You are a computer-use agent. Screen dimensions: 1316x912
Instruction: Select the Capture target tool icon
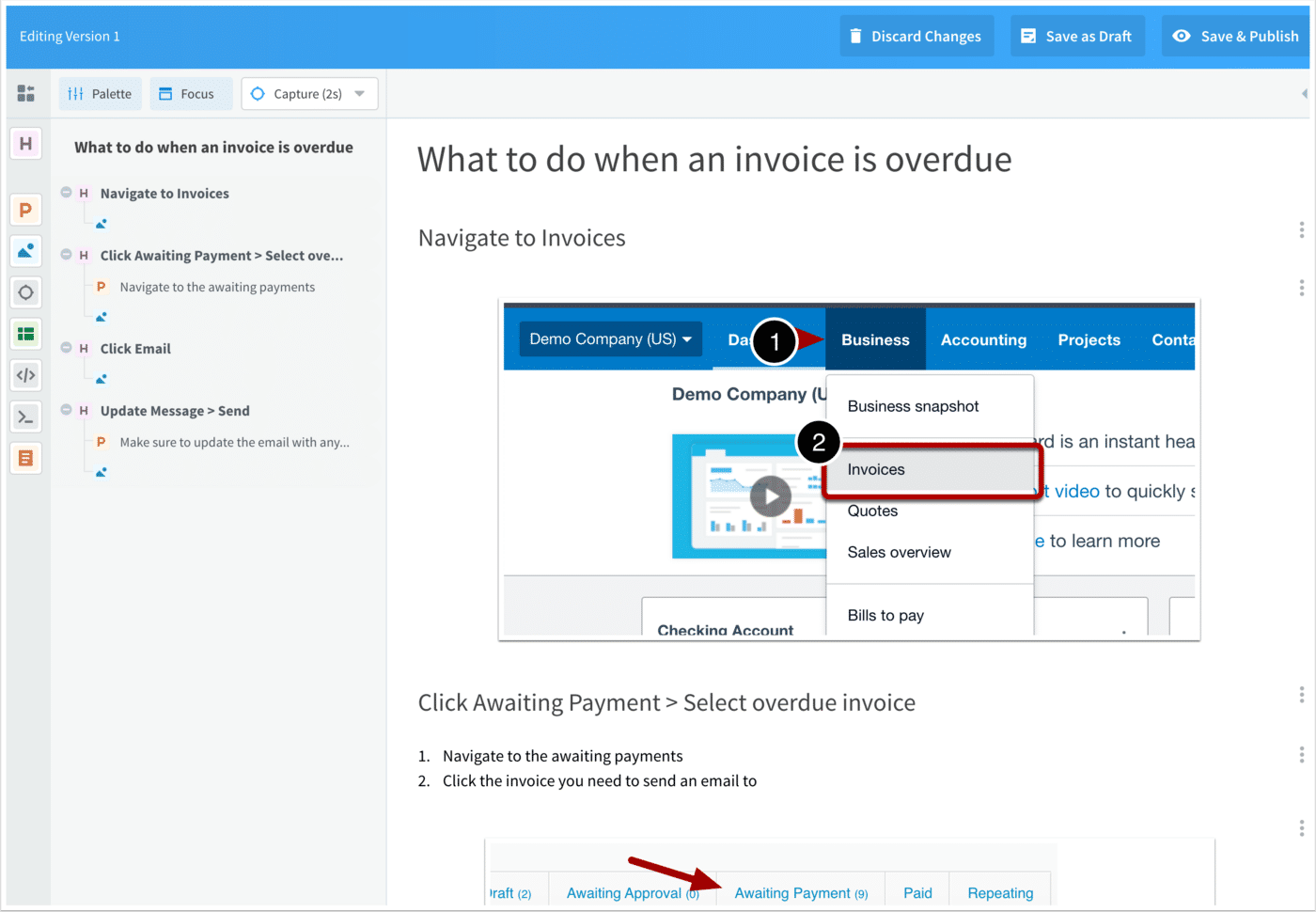click(x=25, y=291)
